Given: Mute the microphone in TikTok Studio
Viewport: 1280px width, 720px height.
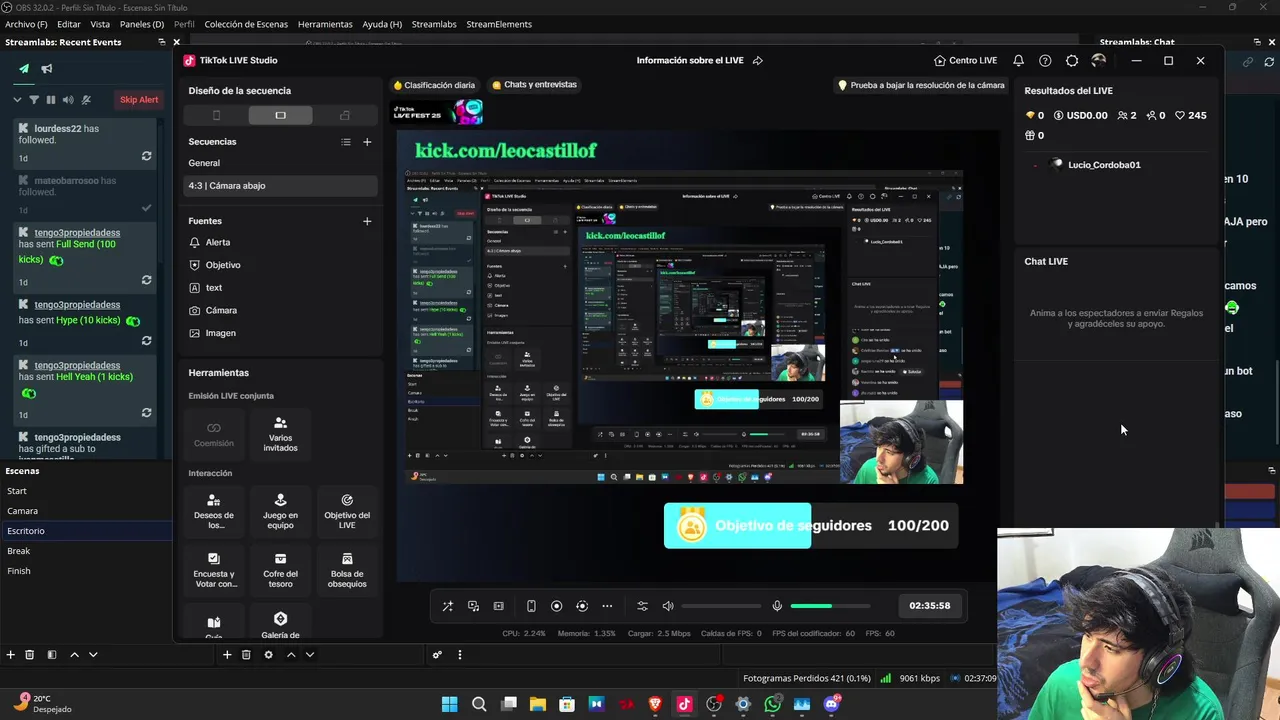Looking at the screenshot, I should coord(777,606).
